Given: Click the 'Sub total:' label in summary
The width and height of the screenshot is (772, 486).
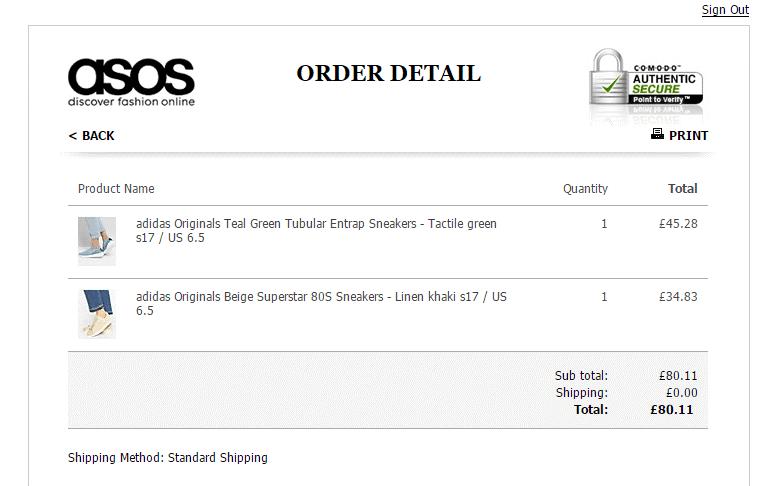Looking at the screenshot, I should click(x=581, y=376).
